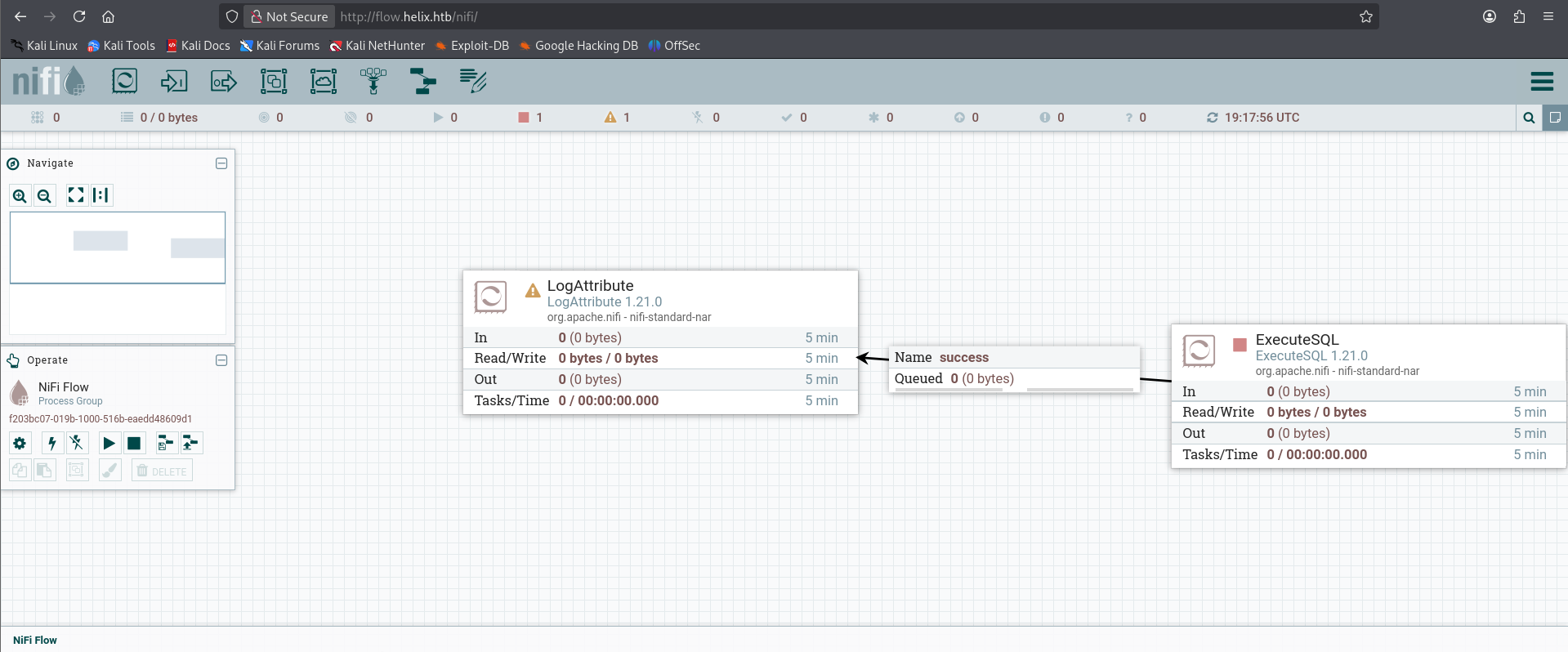Select the LogAttribute processor title

coord(590,286)
